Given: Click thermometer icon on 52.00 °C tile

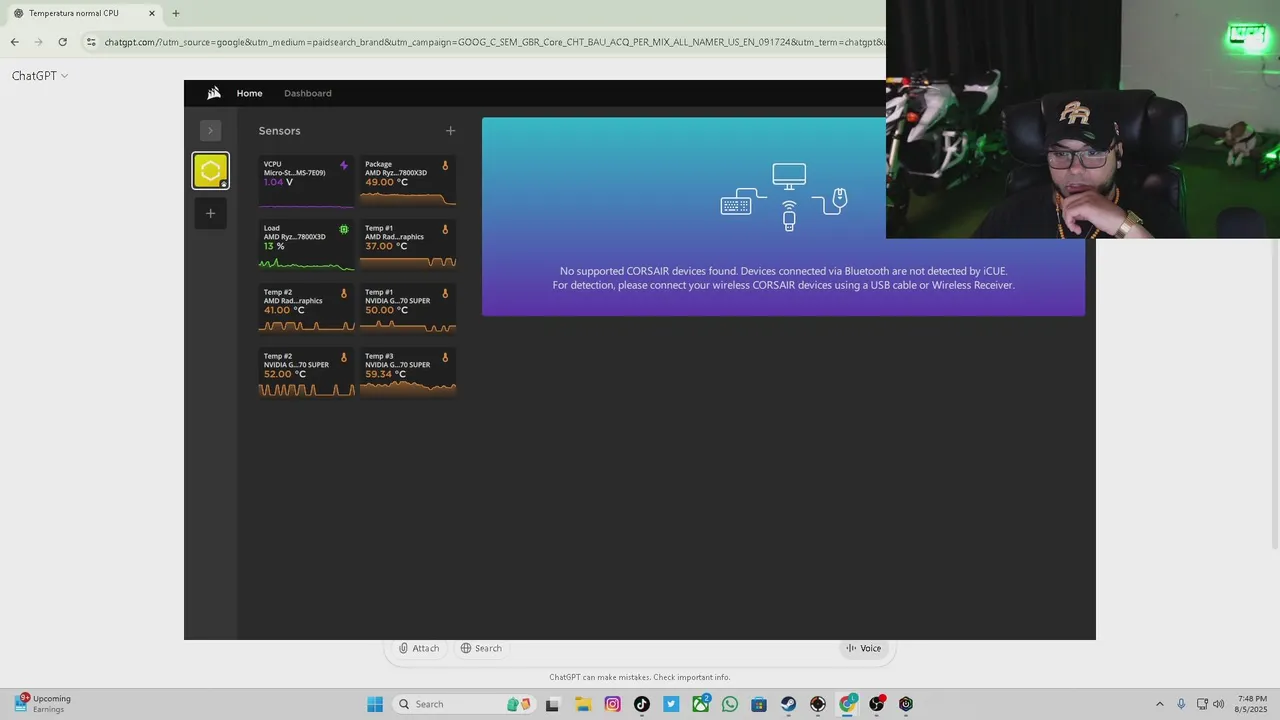Looking at the screenshot, I should tap(344, 357).
